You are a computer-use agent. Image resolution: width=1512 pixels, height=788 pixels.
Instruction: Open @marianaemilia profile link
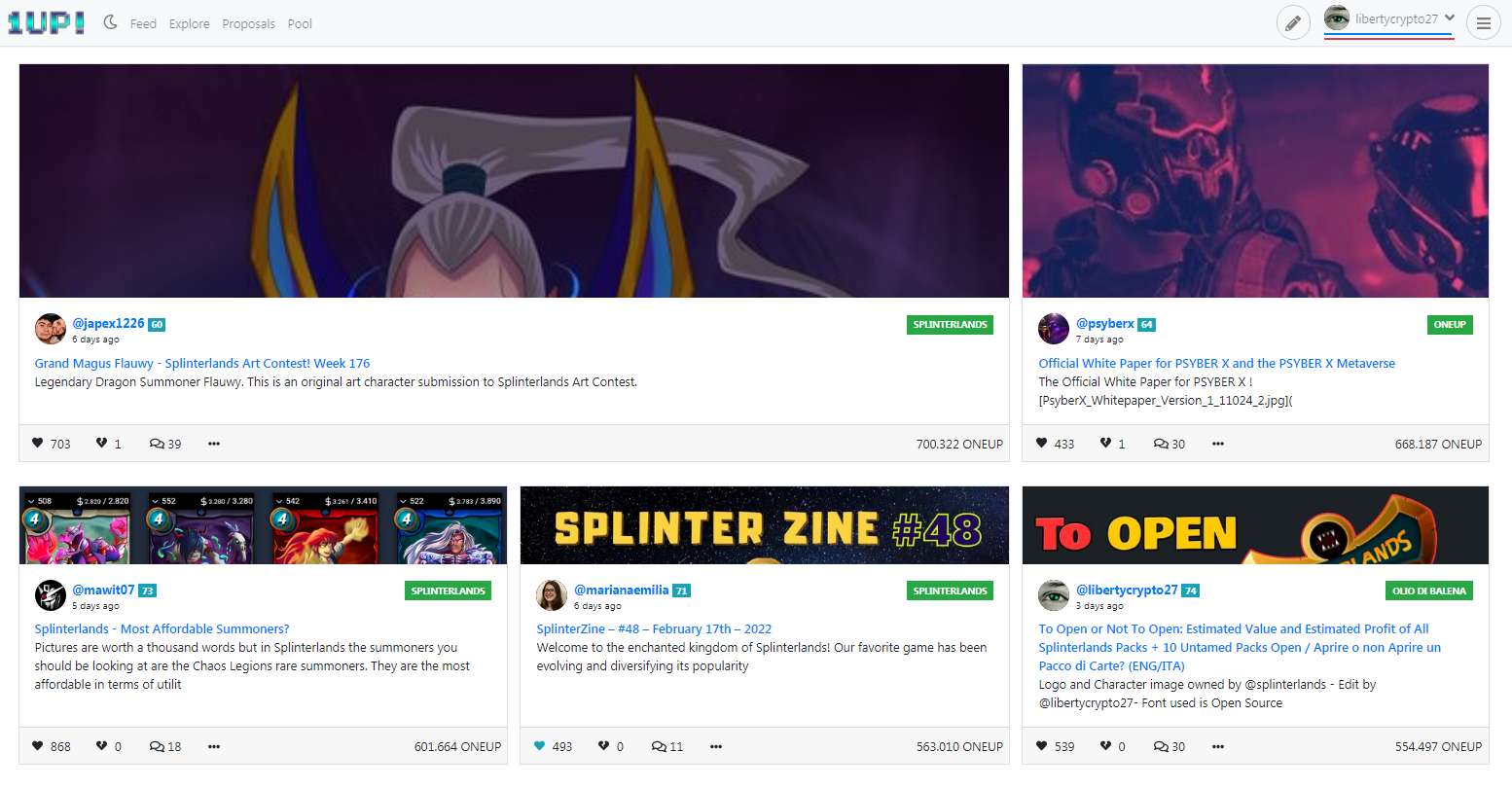622,590
